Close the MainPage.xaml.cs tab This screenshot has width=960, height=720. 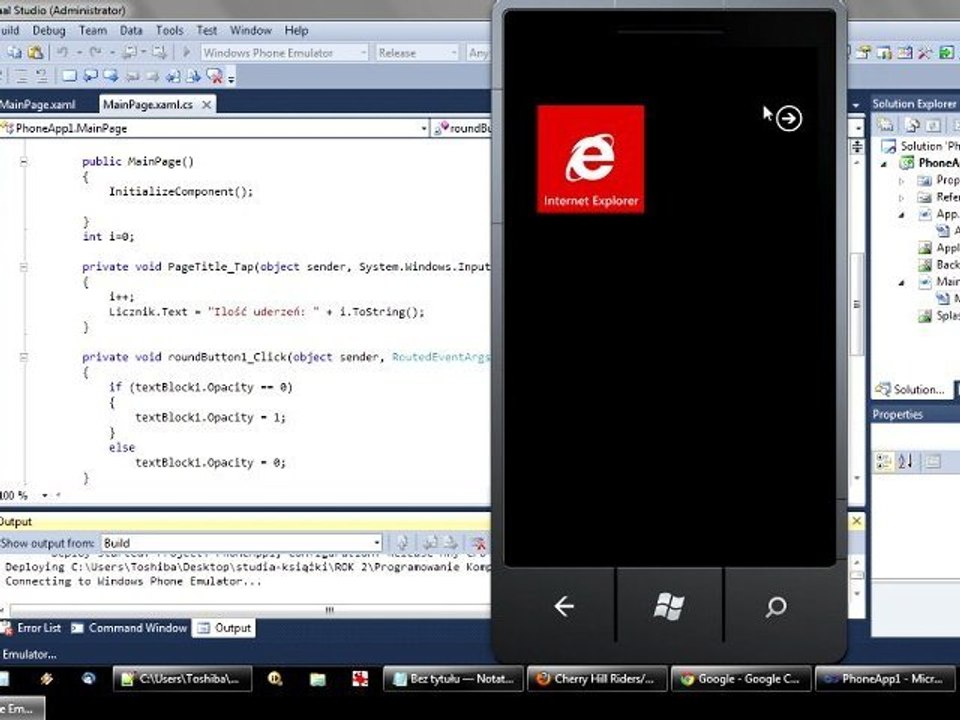207,105
